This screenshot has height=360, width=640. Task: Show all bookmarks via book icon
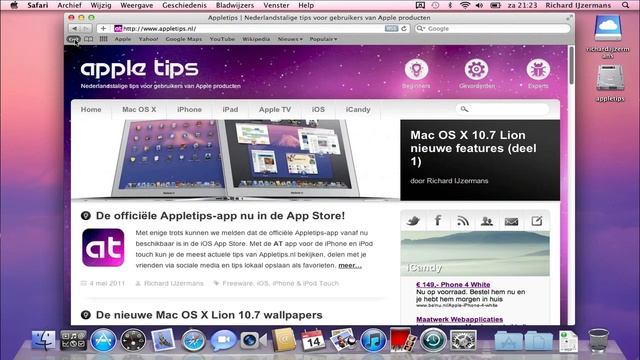[89, 39]
